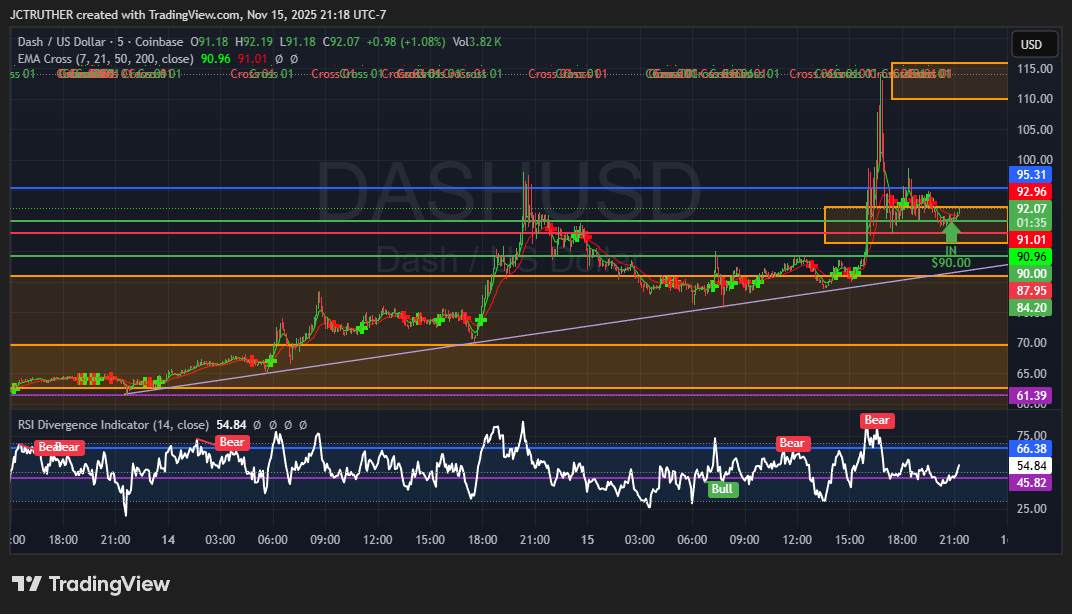Click the EMA Cross indicator legend name
The image size is (1072, 614).
click(105, 59)
